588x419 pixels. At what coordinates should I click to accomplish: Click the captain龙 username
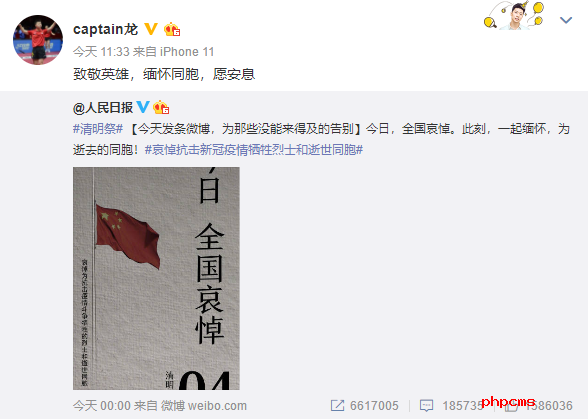(105, 29)
